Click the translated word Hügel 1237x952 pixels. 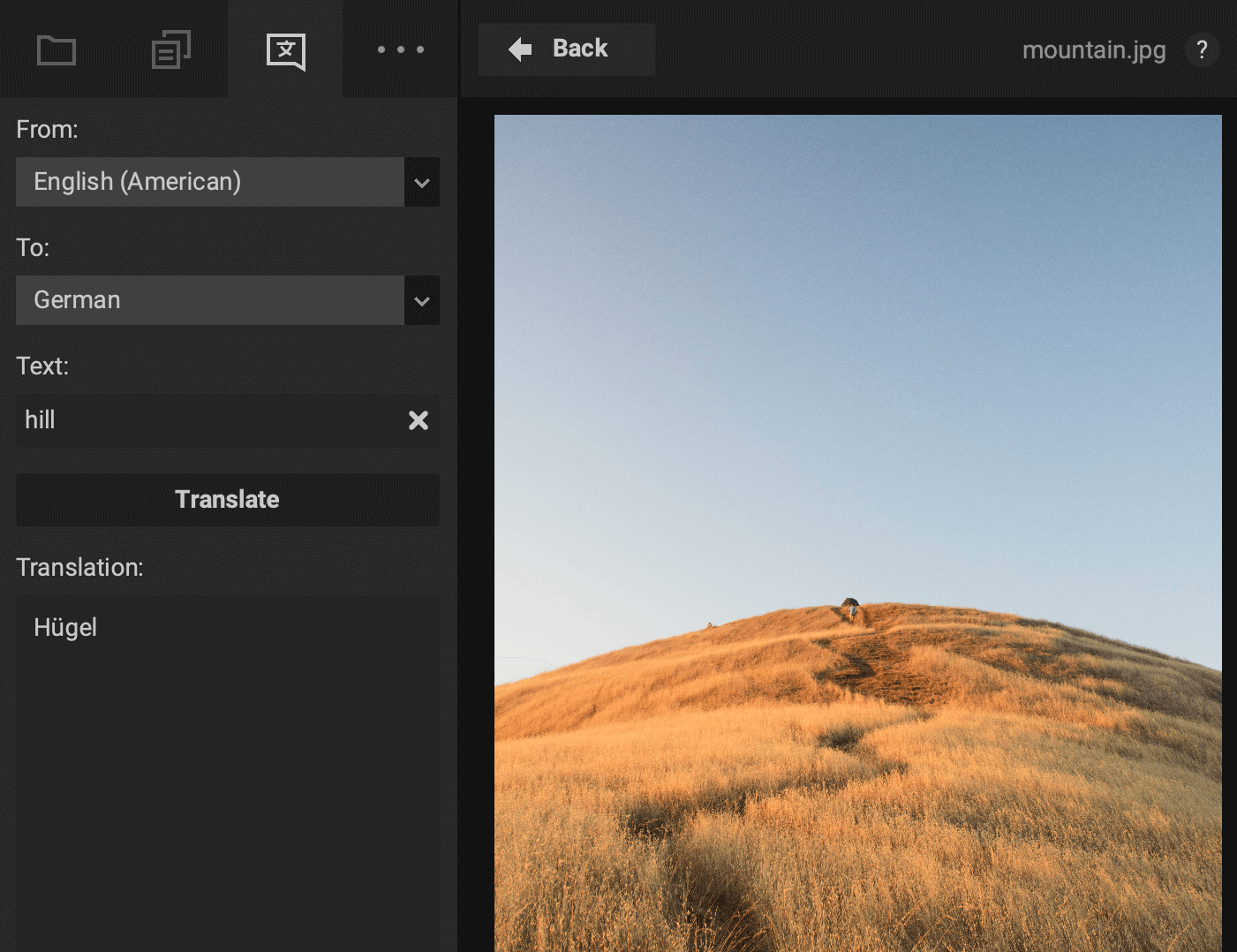point(65,628)
